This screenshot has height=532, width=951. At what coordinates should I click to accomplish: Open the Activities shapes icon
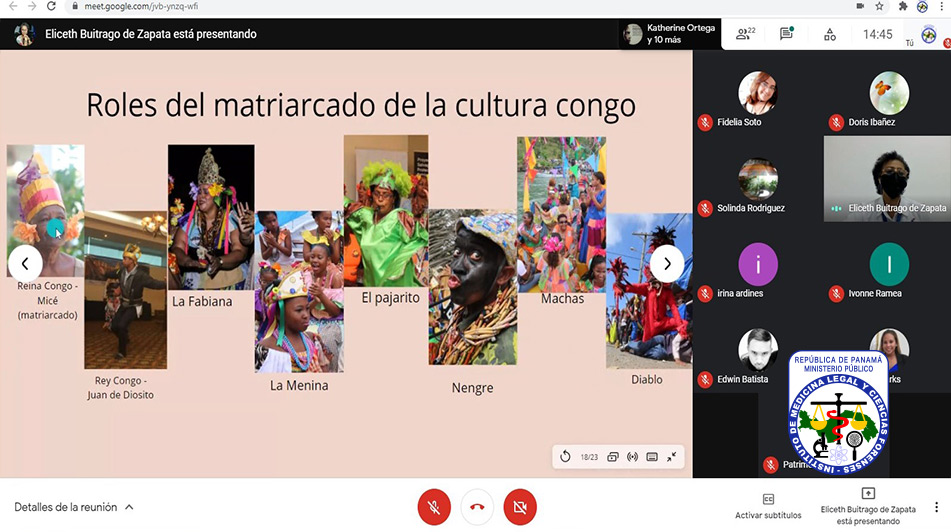click(x=830, y=35)
